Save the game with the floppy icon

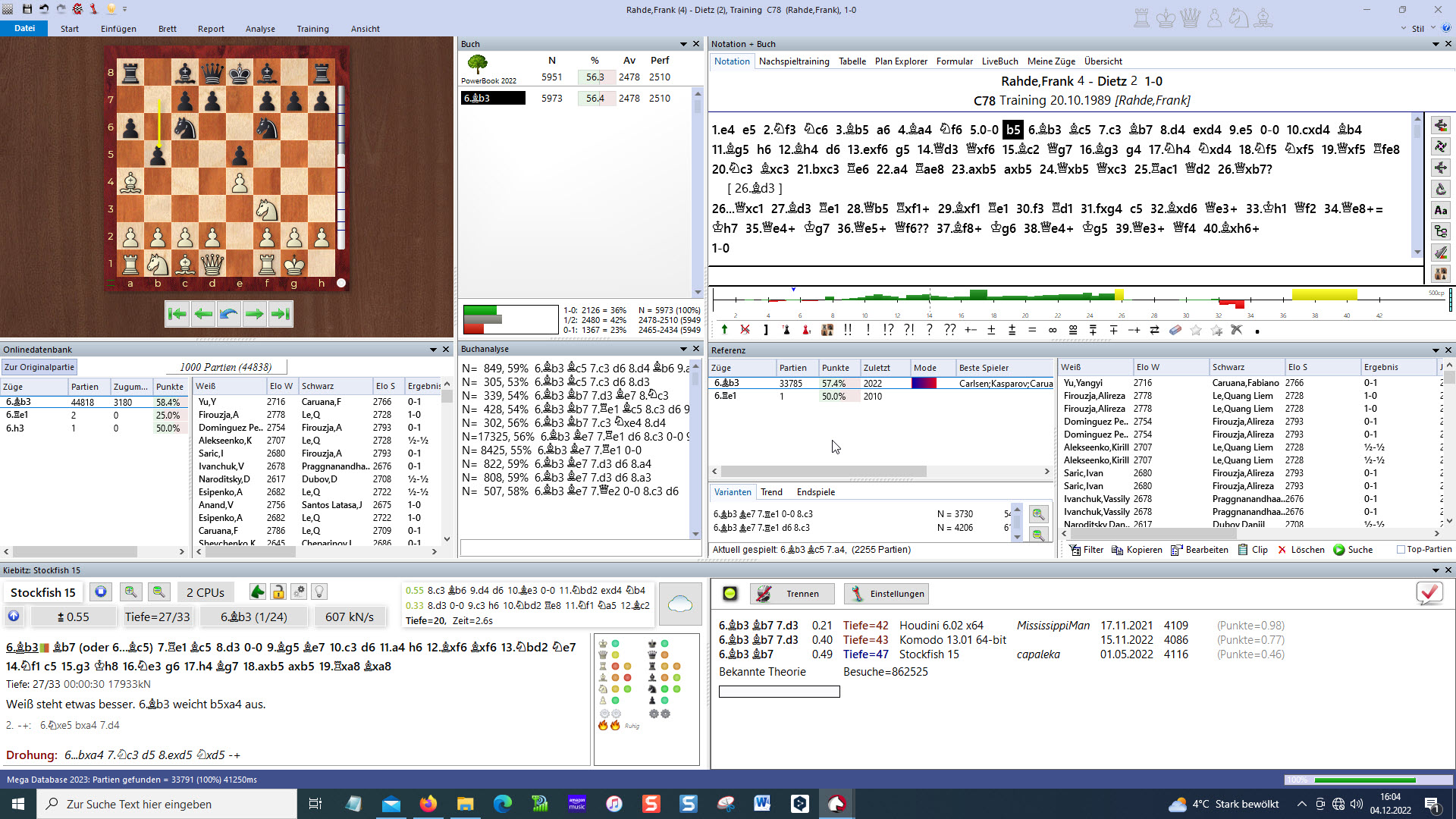click(27, 9)
